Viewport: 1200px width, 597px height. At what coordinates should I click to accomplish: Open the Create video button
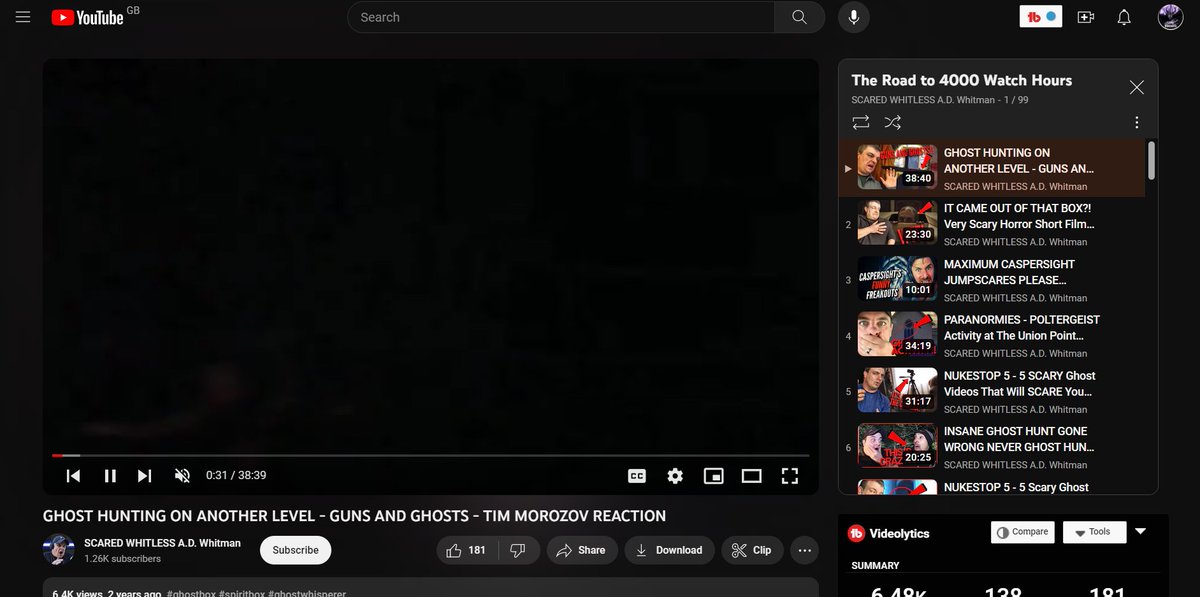pos(1086,17)
